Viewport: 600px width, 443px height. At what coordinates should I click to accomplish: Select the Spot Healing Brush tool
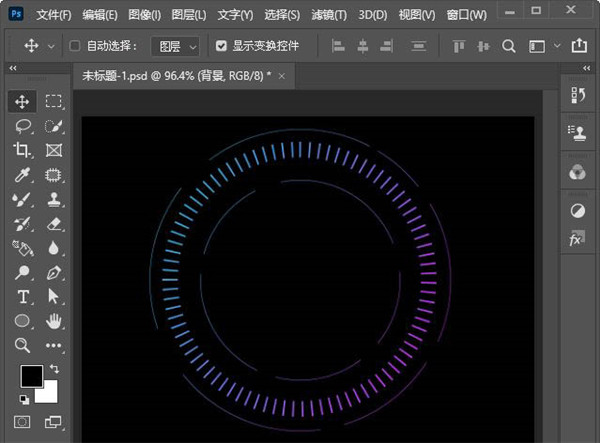tap(54, 175)
